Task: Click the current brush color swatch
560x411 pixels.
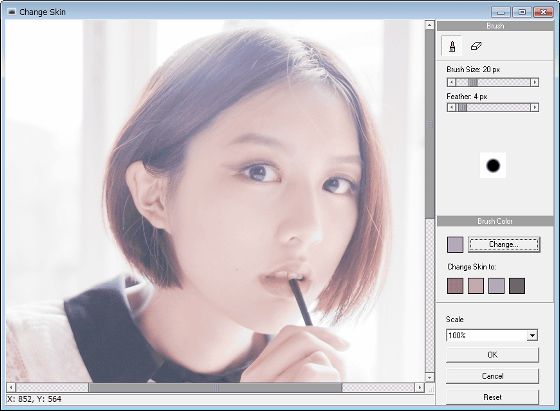Action: (455, 245)
